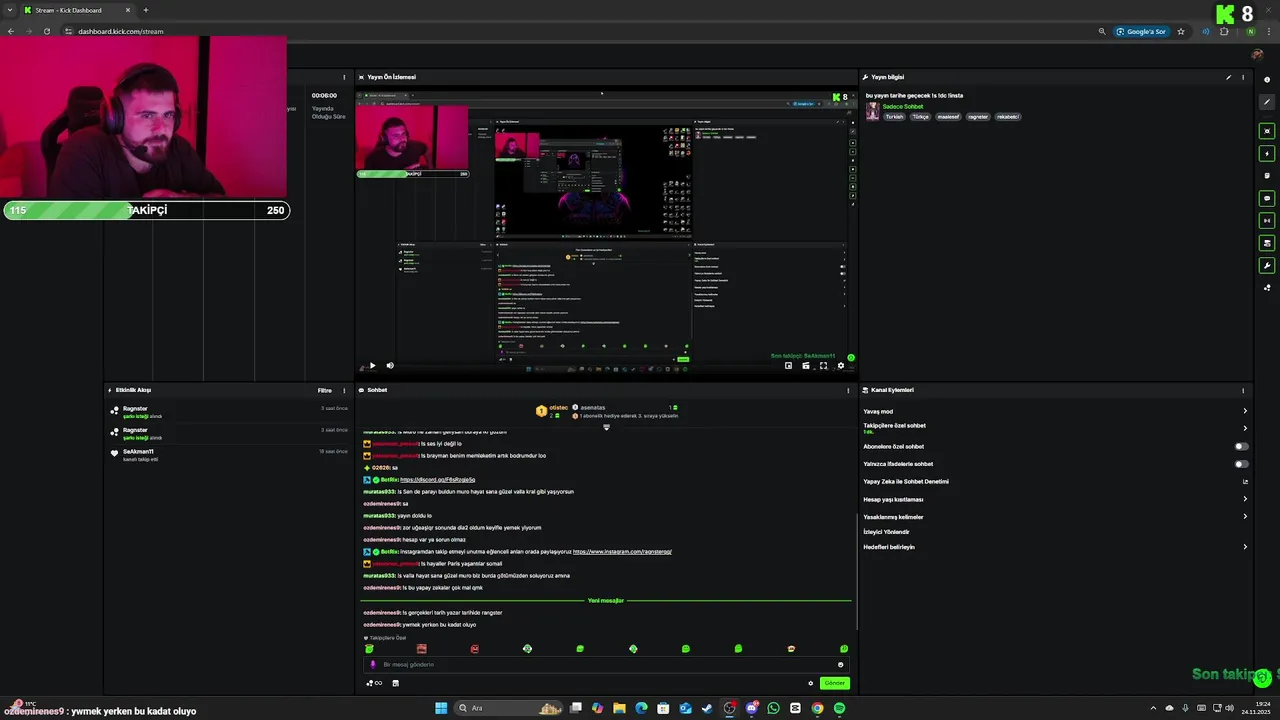
Task: Click the Yeni mesajlar divider to jump
Action: point(606,601)
